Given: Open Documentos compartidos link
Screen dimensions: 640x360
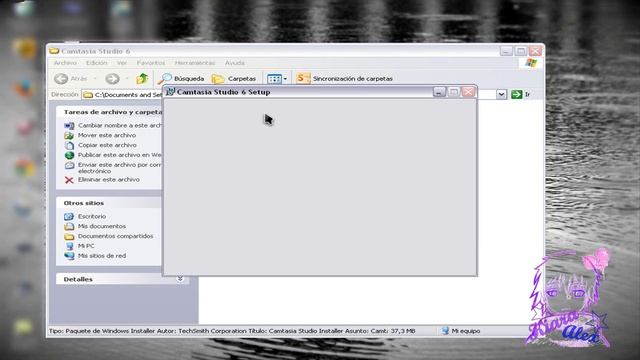Looking at the screenshot, I should click(x=116, y=236).
